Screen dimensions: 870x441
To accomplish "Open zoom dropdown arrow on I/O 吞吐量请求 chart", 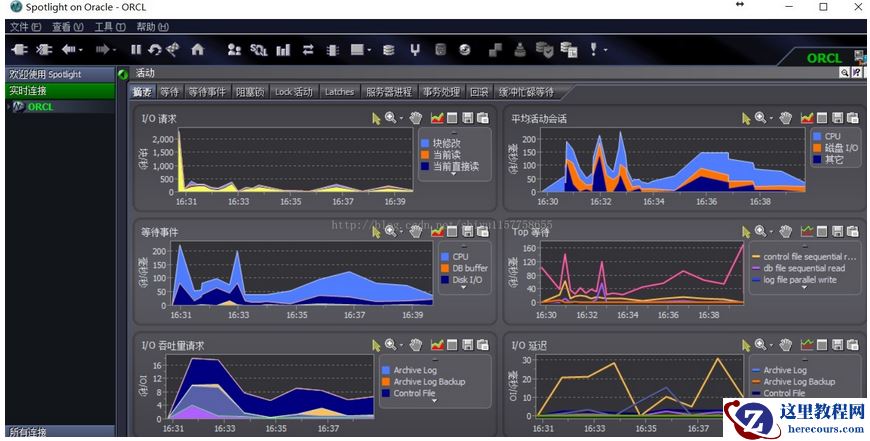I will [402, 344].
